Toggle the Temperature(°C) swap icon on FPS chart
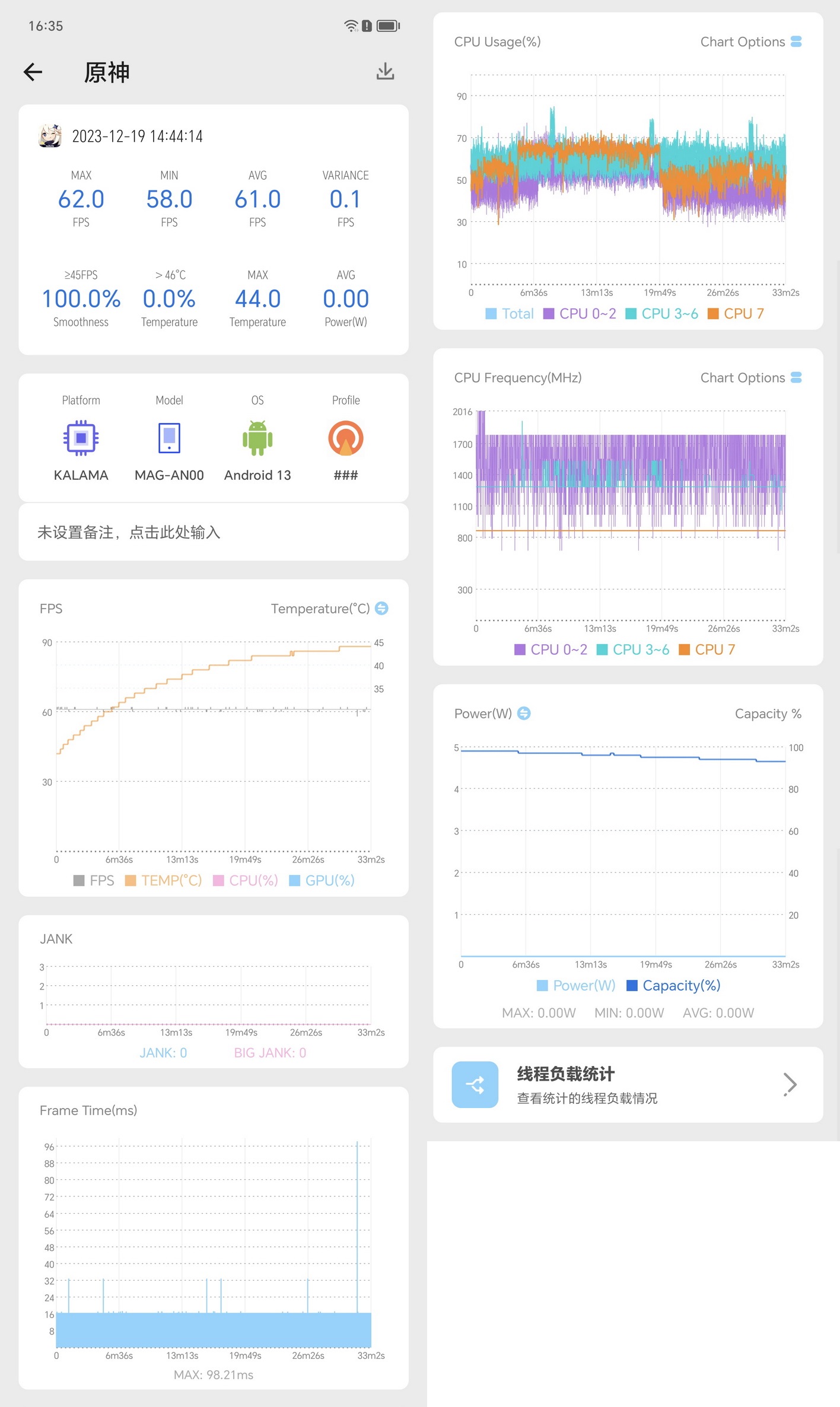 coord(382,608)
